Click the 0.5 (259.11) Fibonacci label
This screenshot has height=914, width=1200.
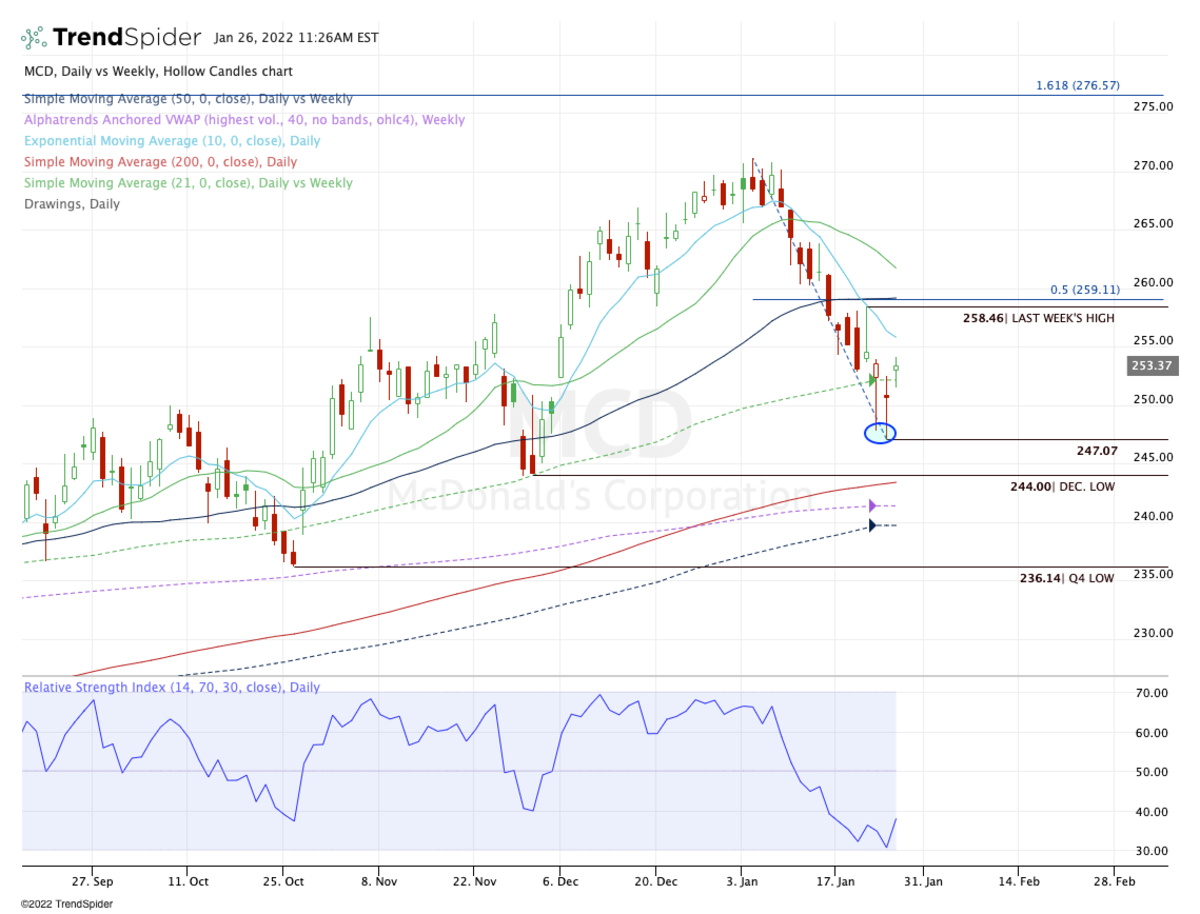coord(1083,290)
